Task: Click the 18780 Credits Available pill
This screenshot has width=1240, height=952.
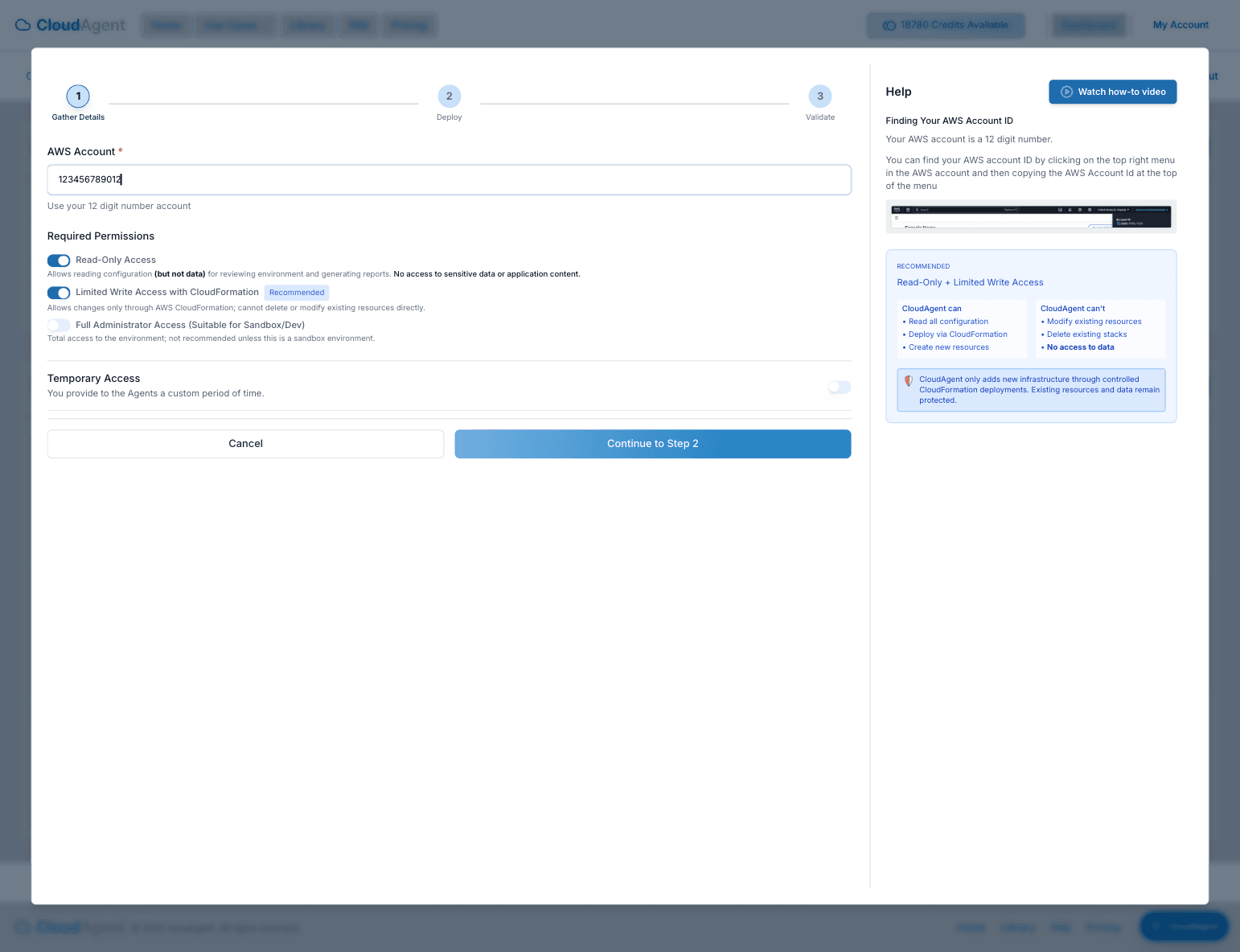Action: [x=946, y=25]
